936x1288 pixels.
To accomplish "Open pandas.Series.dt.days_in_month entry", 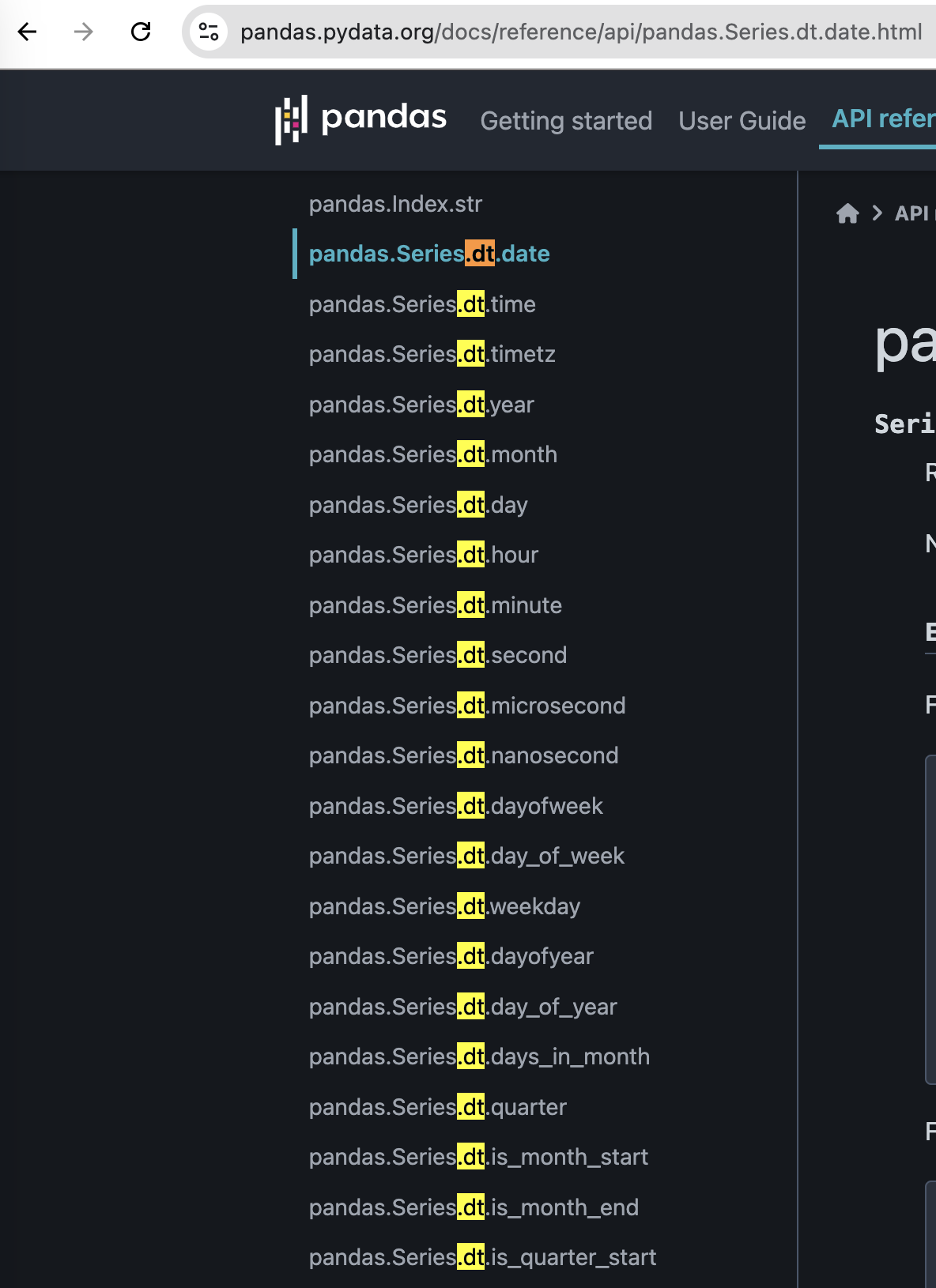I will 479,1056.
